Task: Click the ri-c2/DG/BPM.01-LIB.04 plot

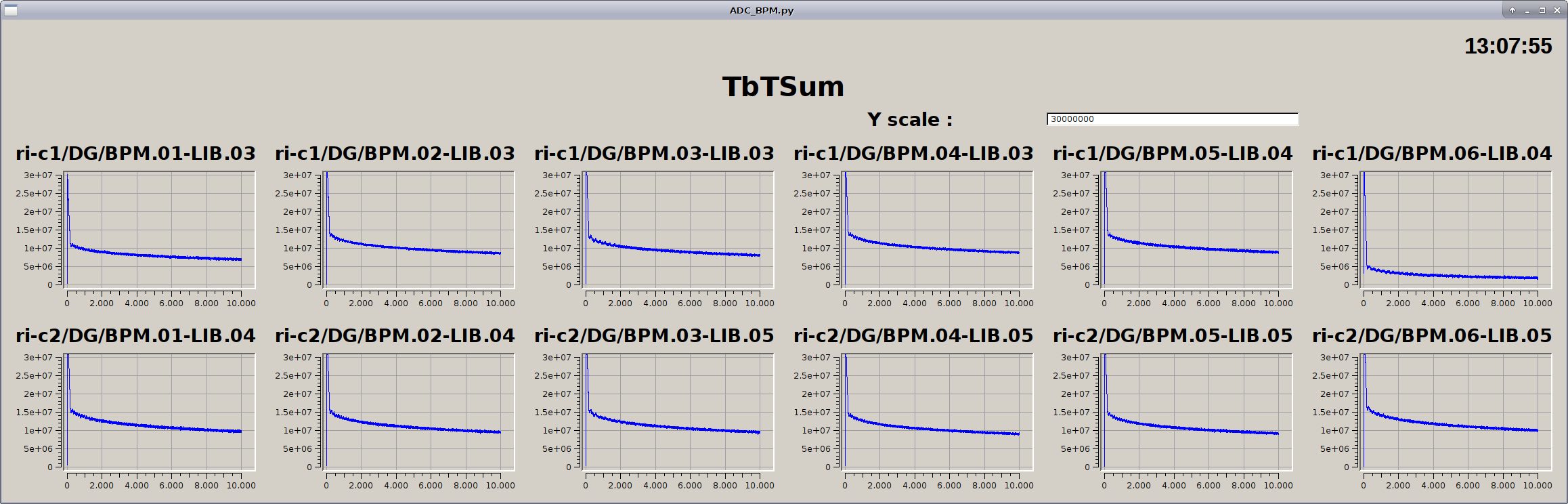Action: click(x=160, y=411)
